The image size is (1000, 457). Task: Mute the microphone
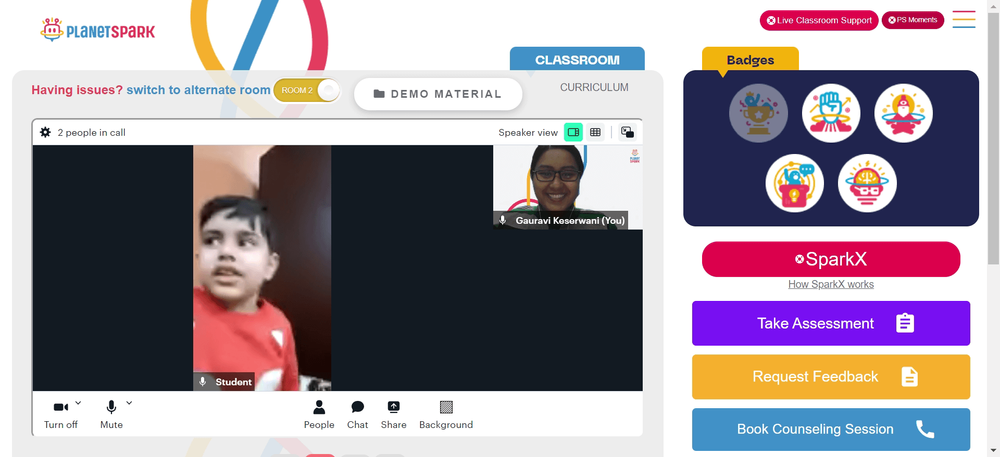pos(111,414)
